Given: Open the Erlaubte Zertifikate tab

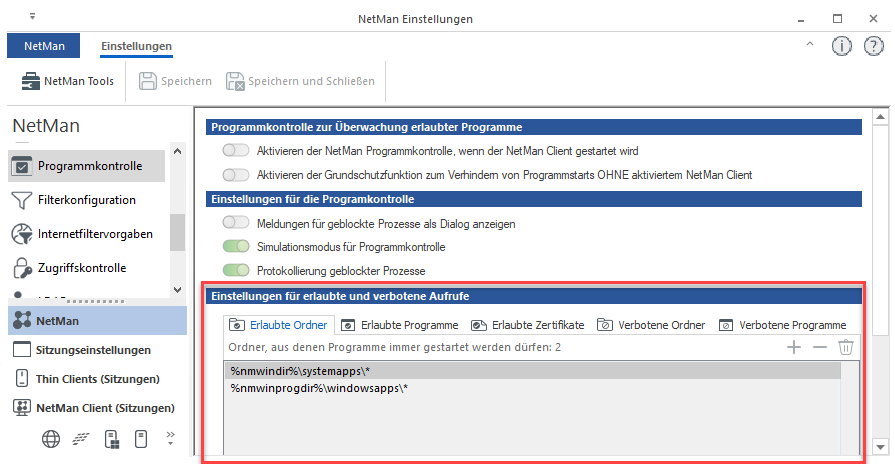Looking at the screenshot, I should [x=528, y=325].
